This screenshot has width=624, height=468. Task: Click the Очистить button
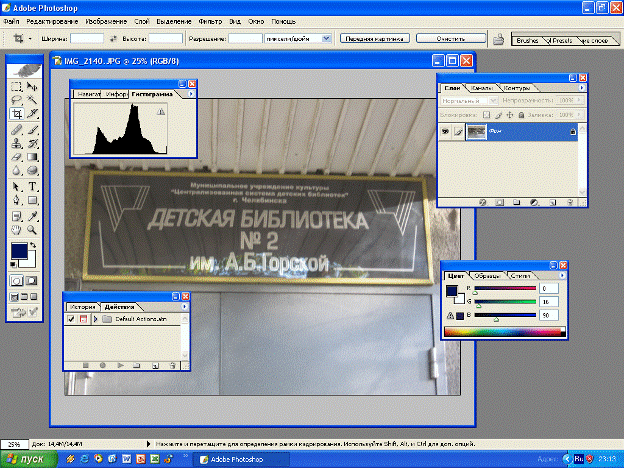pos(448,38)
